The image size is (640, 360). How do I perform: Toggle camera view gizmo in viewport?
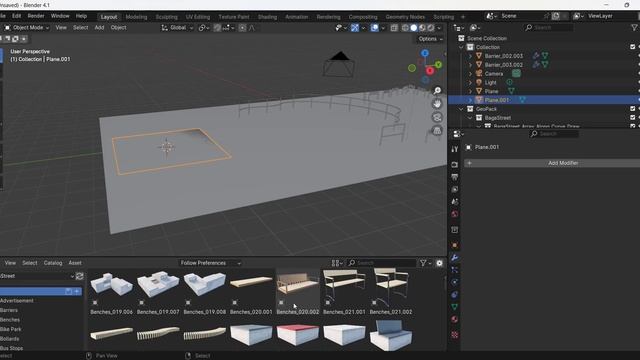click(x=437, y=118)
